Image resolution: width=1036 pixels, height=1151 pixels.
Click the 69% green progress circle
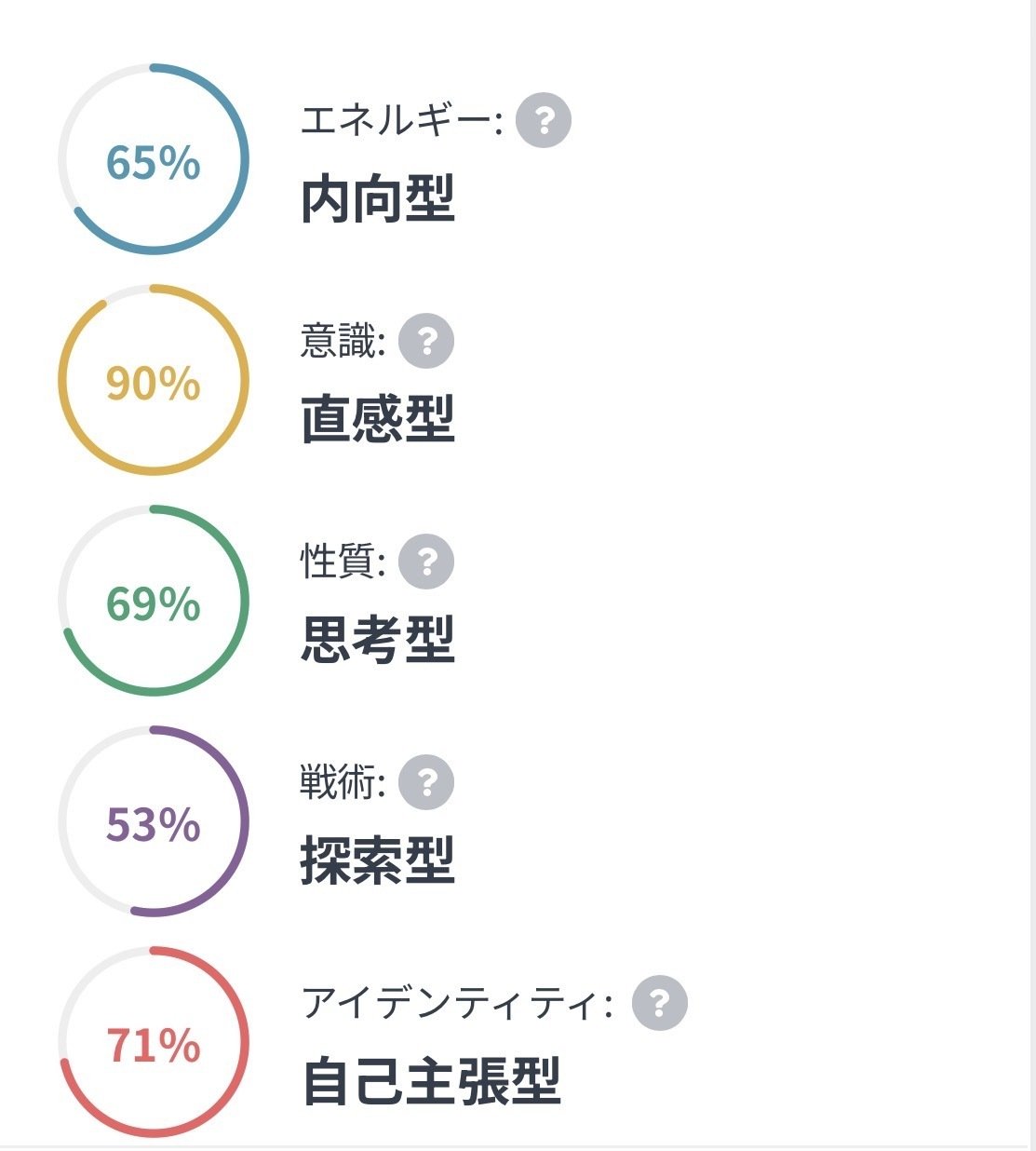coord(154,601)
